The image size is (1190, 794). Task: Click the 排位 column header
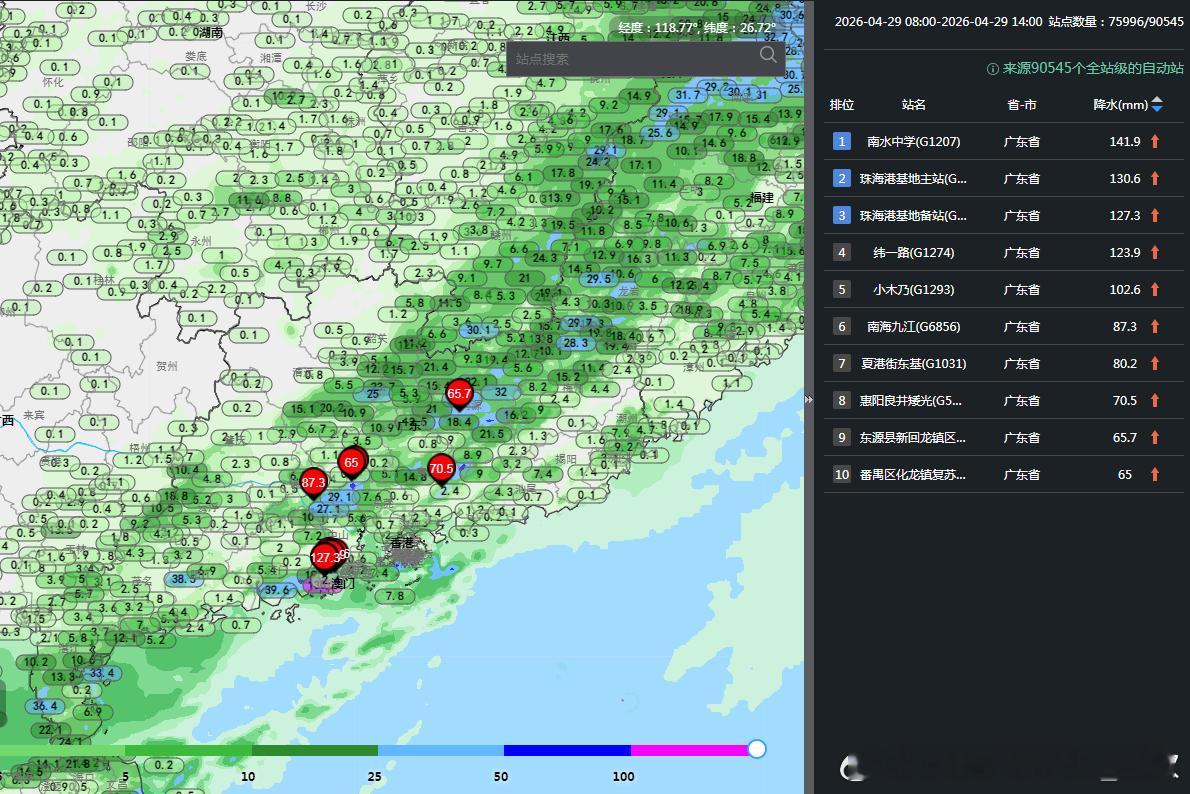[x=842, y=105]
